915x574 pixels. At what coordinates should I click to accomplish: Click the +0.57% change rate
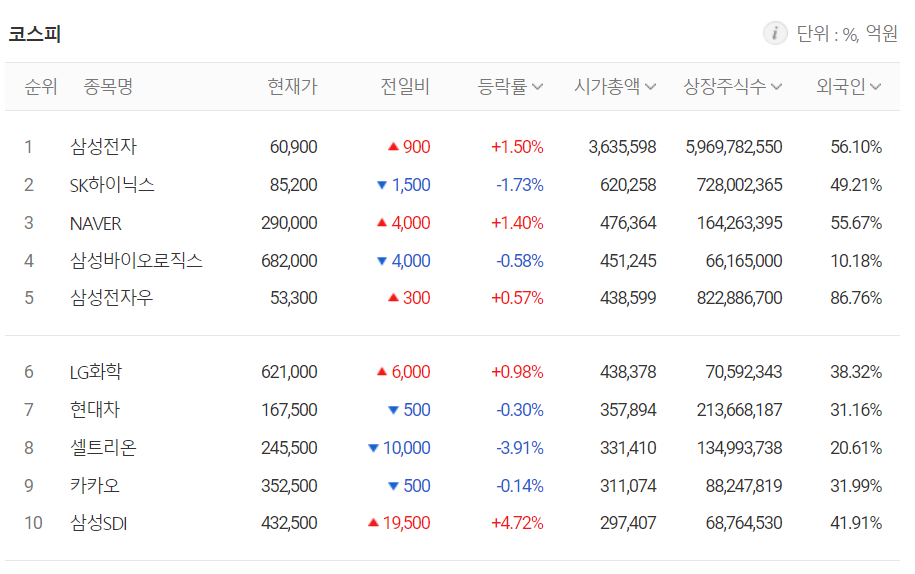[517, 298]
